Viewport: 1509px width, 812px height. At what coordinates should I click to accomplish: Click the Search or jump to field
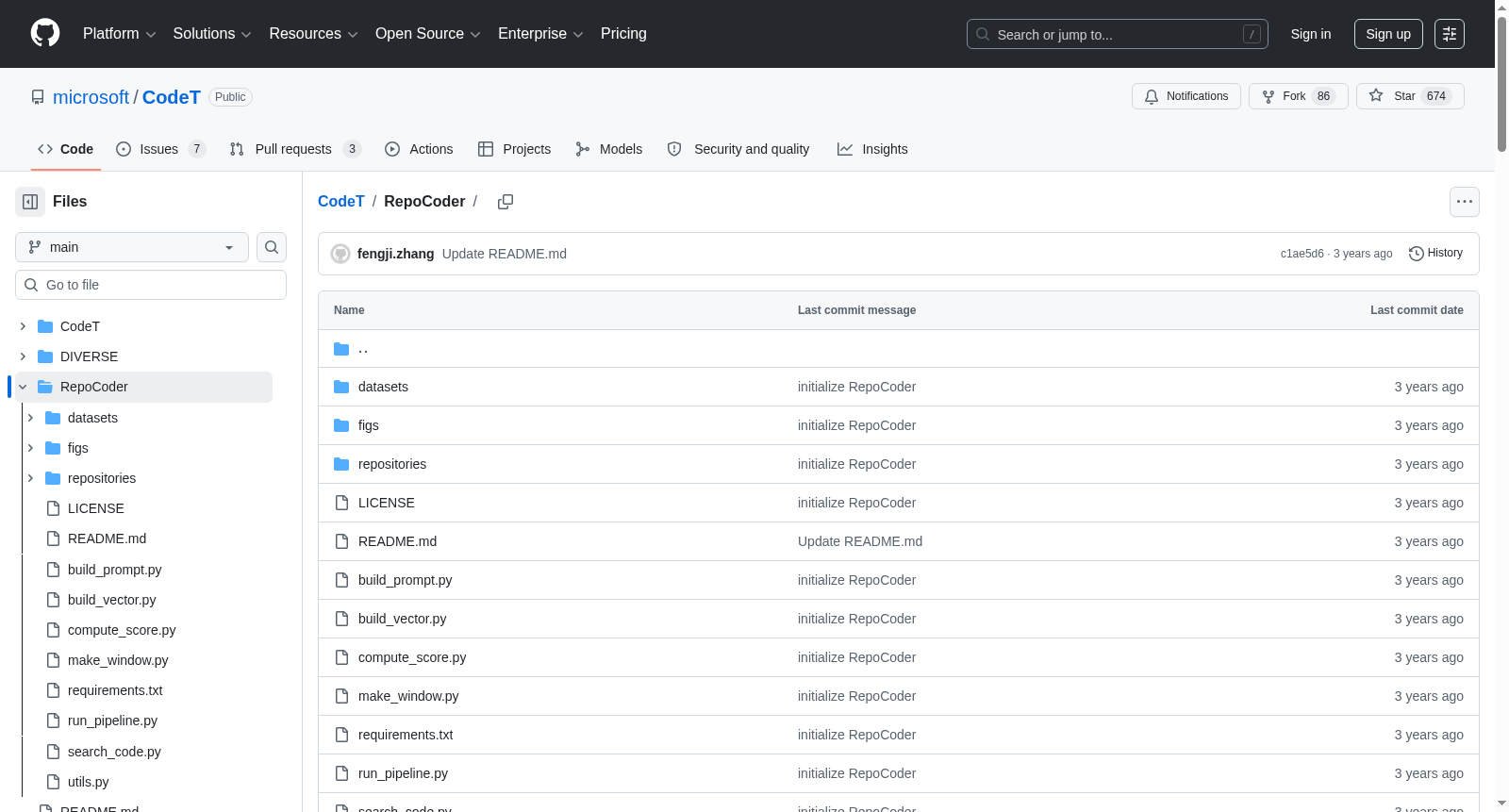point(1118,34)
